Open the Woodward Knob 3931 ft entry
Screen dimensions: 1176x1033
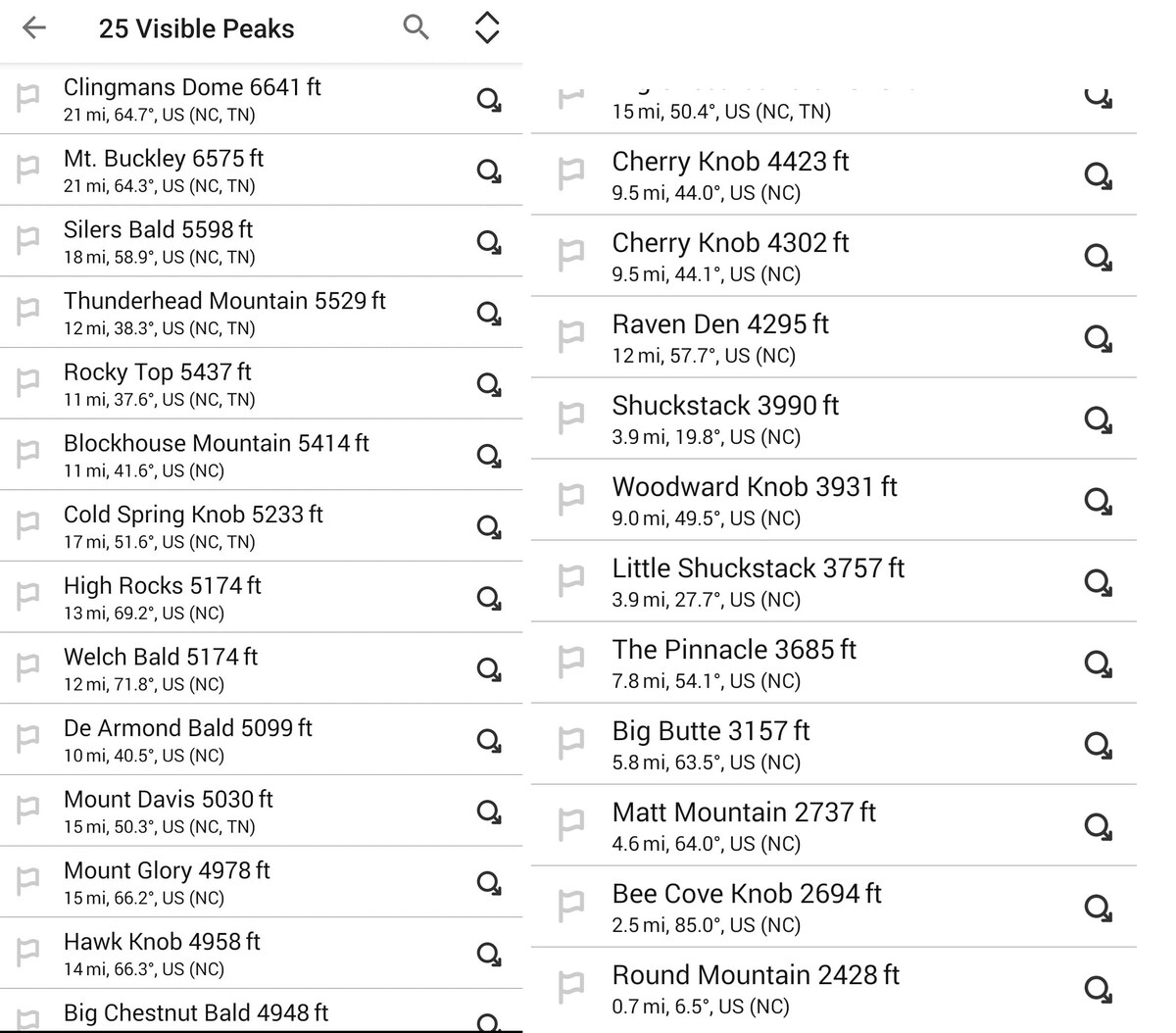pyautogui.click(x=755, y=500)
